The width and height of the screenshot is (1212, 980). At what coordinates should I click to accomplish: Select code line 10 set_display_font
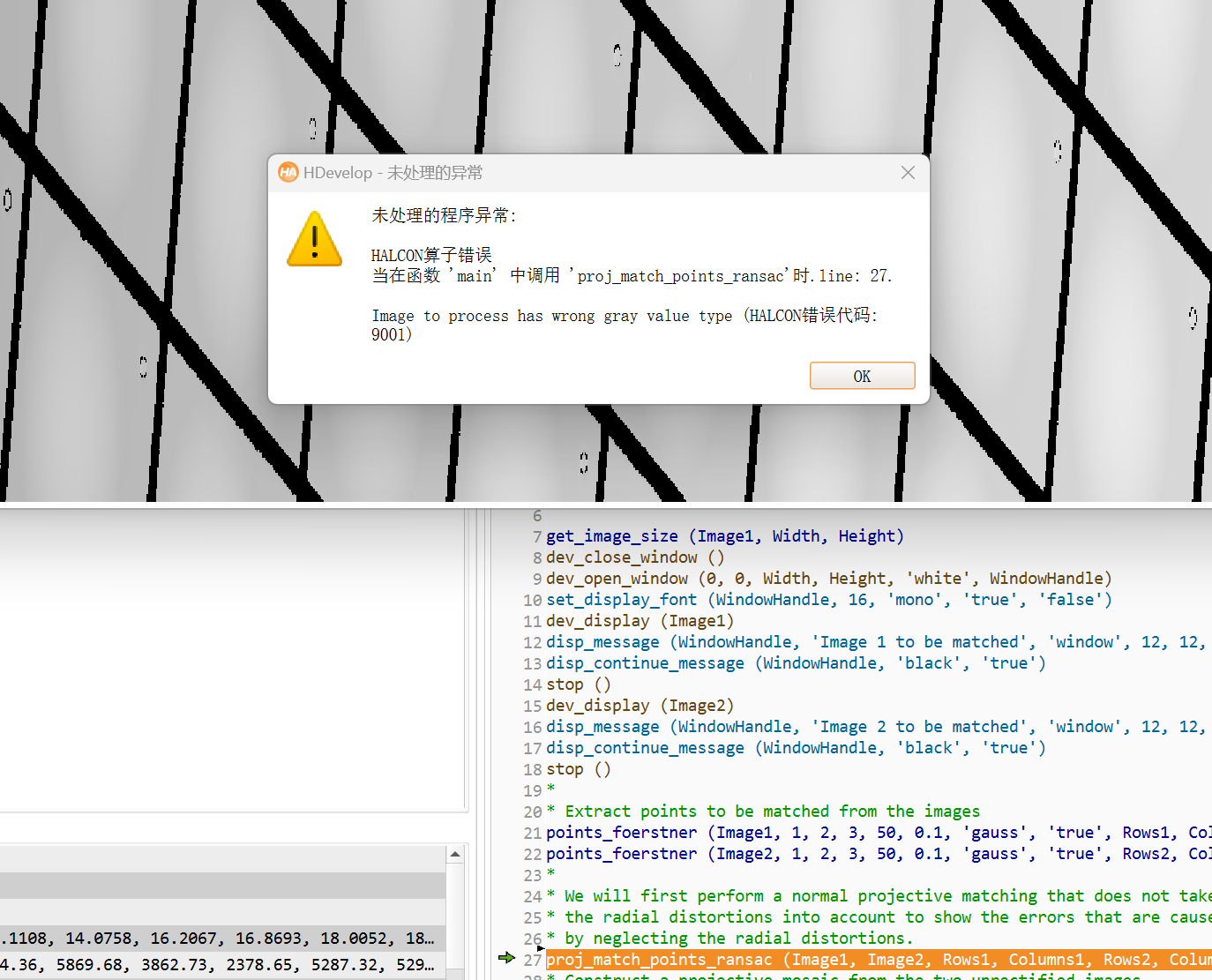click(829, 600)
